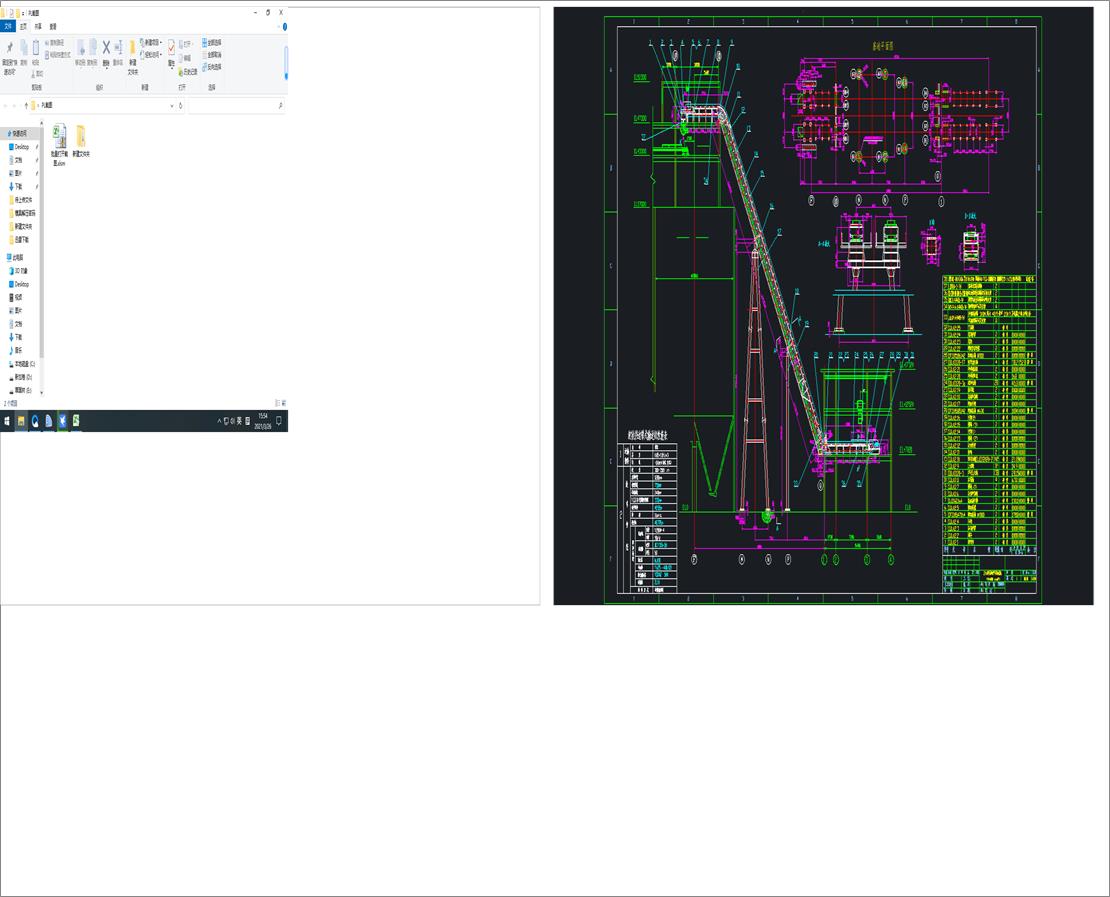1110x897 pixels.
Task: Click the Forward navigation arrow
Action: (x=15, y=105)
